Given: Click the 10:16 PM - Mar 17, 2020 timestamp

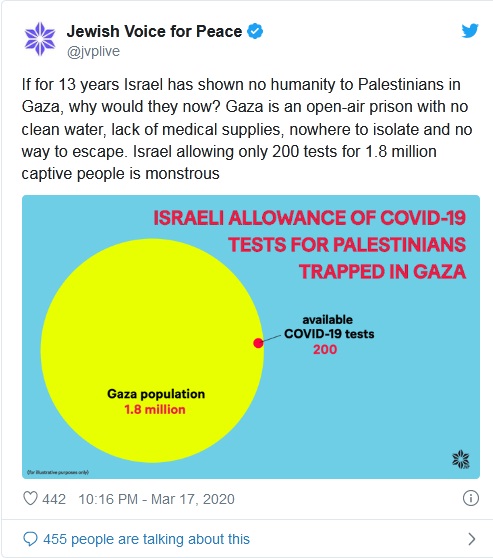Looking at the screenshot, I should coord(156,499).
